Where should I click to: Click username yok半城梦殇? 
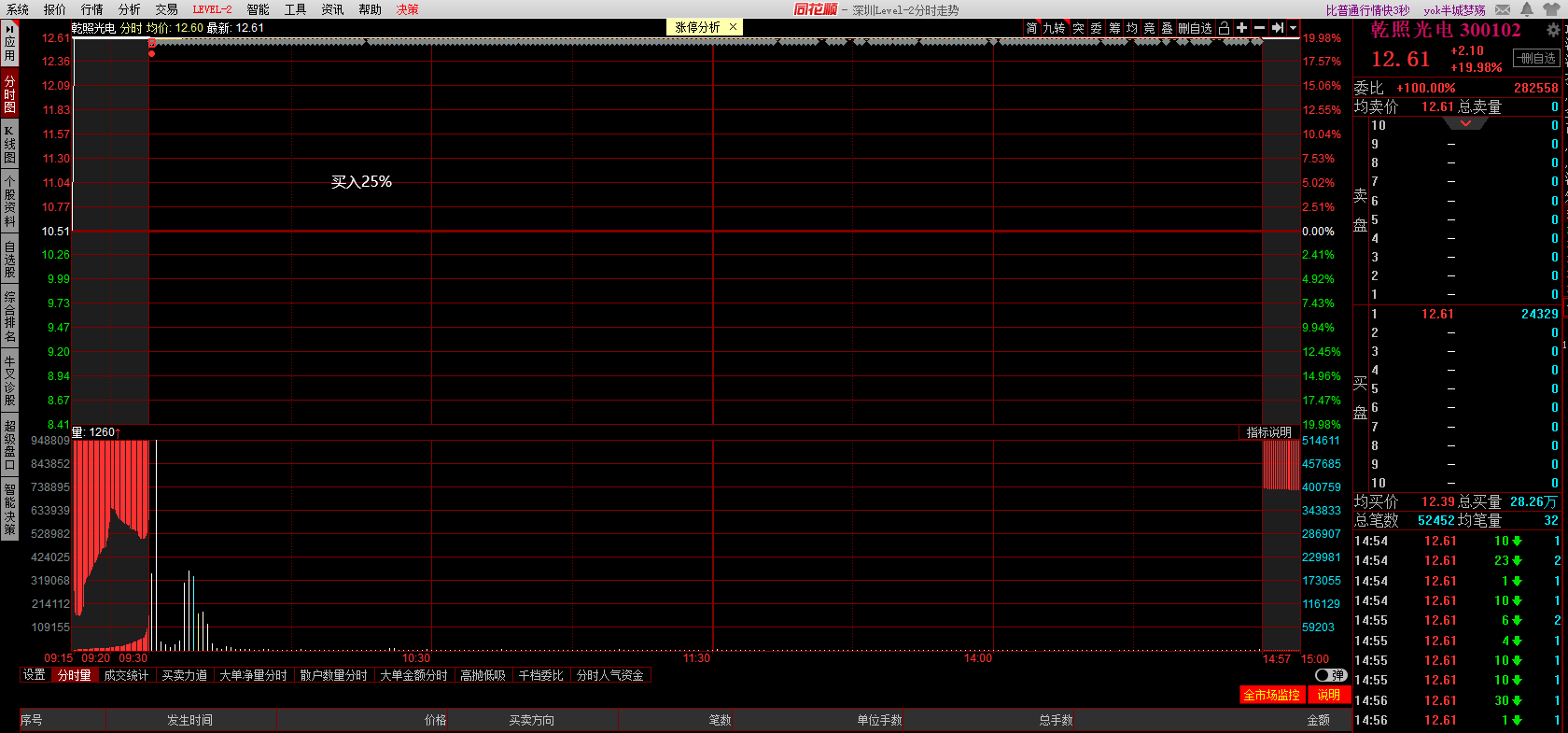(x=1454, y=10)
